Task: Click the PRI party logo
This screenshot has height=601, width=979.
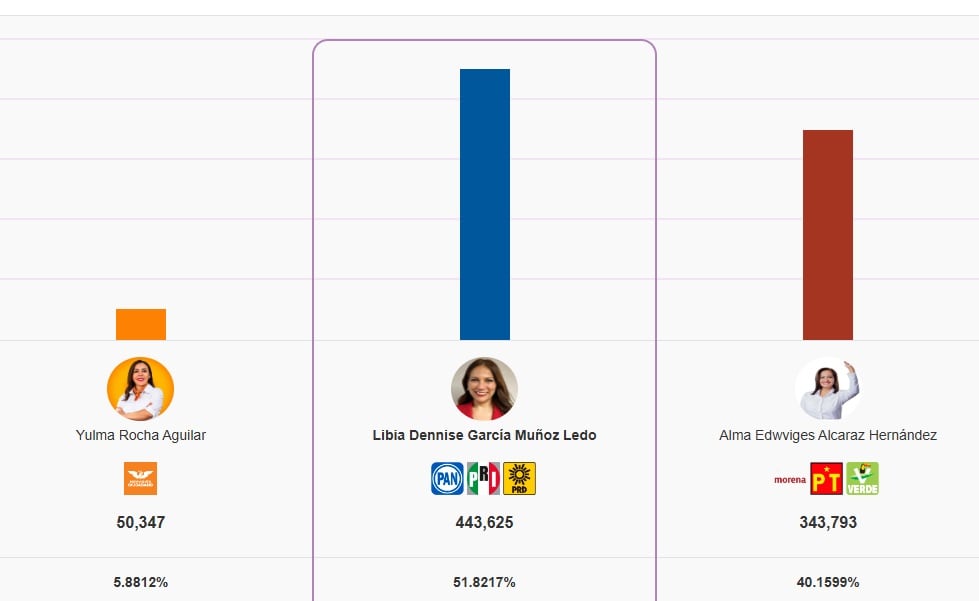Action: click(x=484, y=478)
